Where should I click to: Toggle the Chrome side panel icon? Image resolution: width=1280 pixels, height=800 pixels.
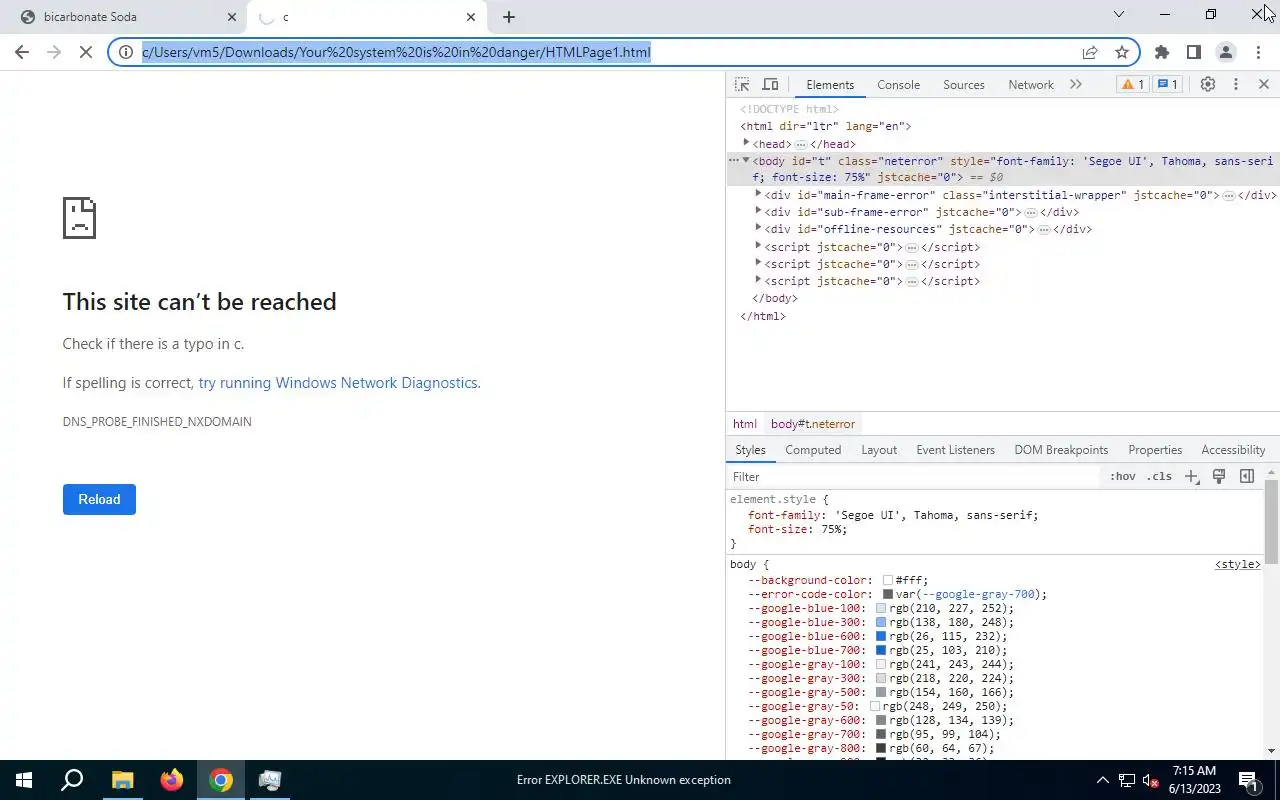1193,52
